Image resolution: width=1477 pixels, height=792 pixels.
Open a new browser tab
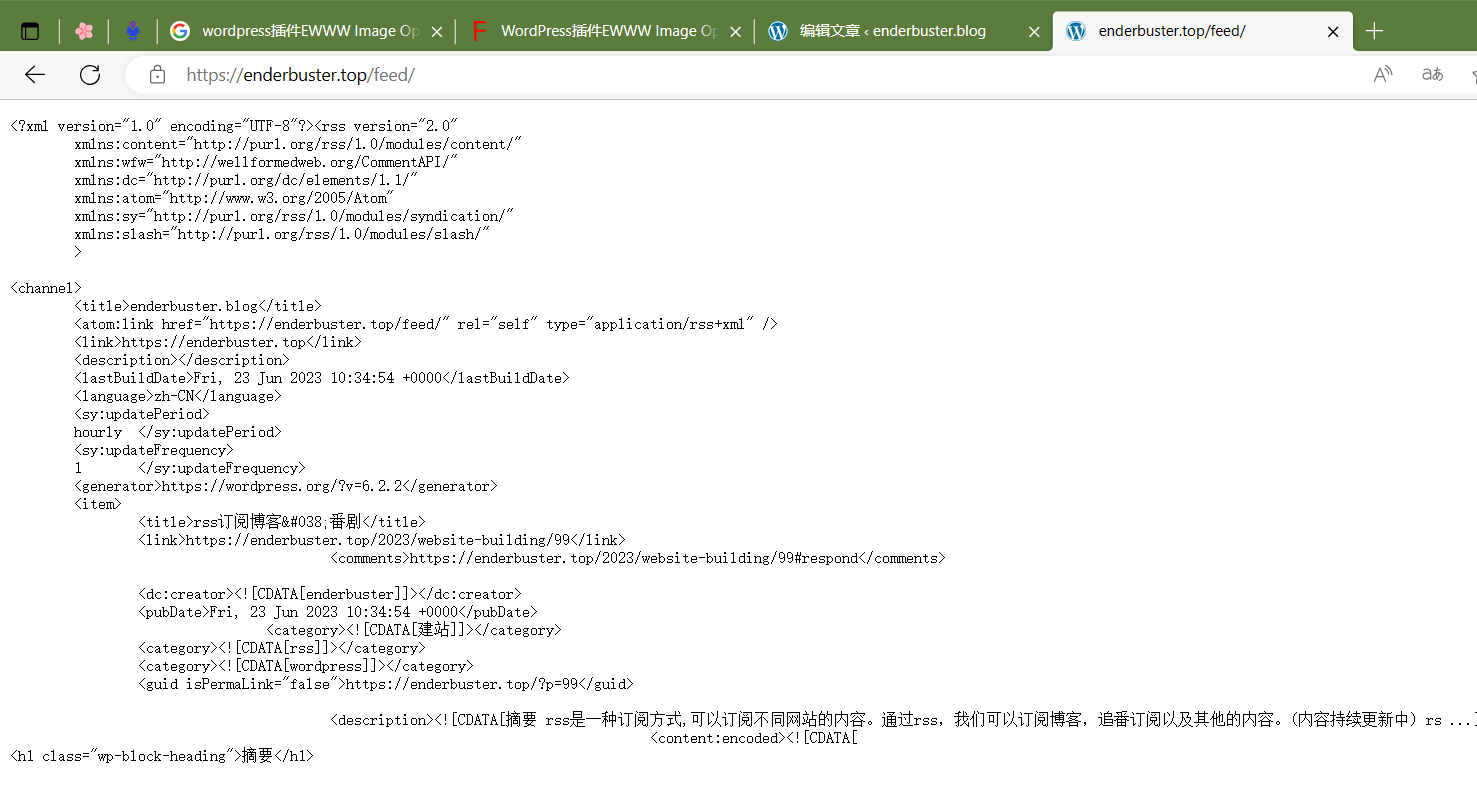(x=1374, y=31)
